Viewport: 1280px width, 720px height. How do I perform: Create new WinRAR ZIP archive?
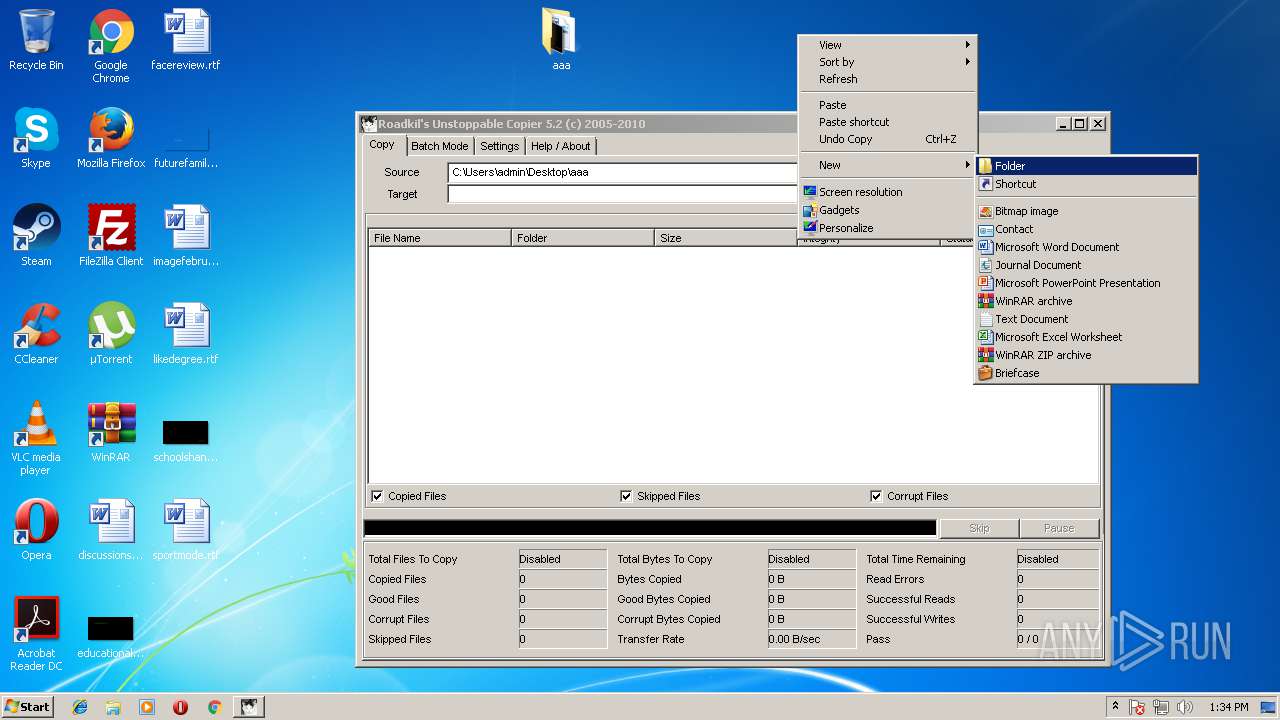point(1086,355)
